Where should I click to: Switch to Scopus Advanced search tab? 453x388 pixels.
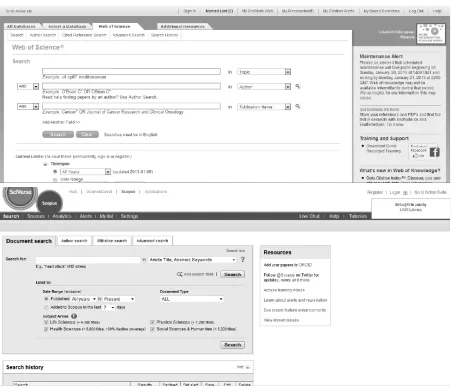click(x=152, y=241)
